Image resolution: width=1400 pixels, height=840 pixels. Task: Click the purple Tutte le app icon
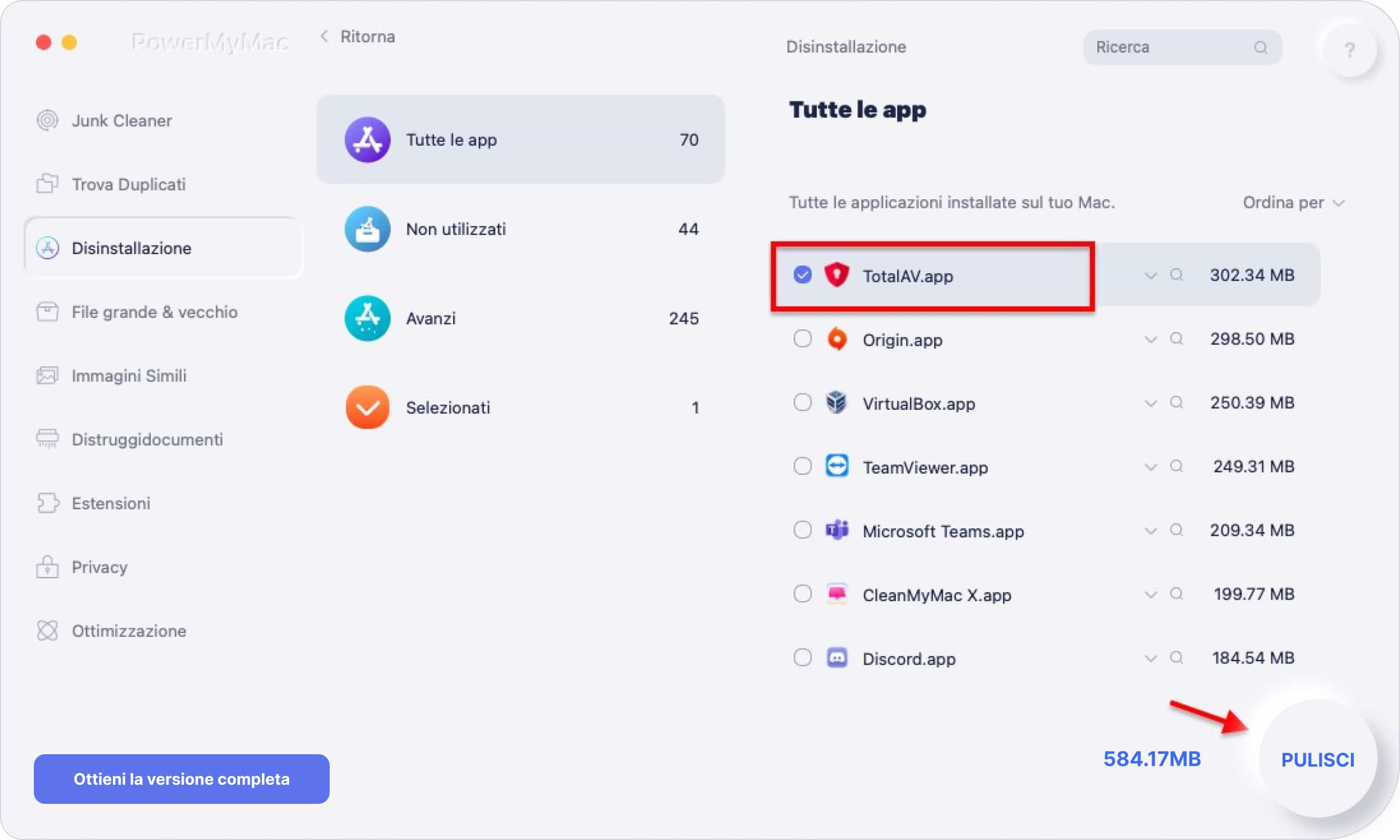[368, 139]
